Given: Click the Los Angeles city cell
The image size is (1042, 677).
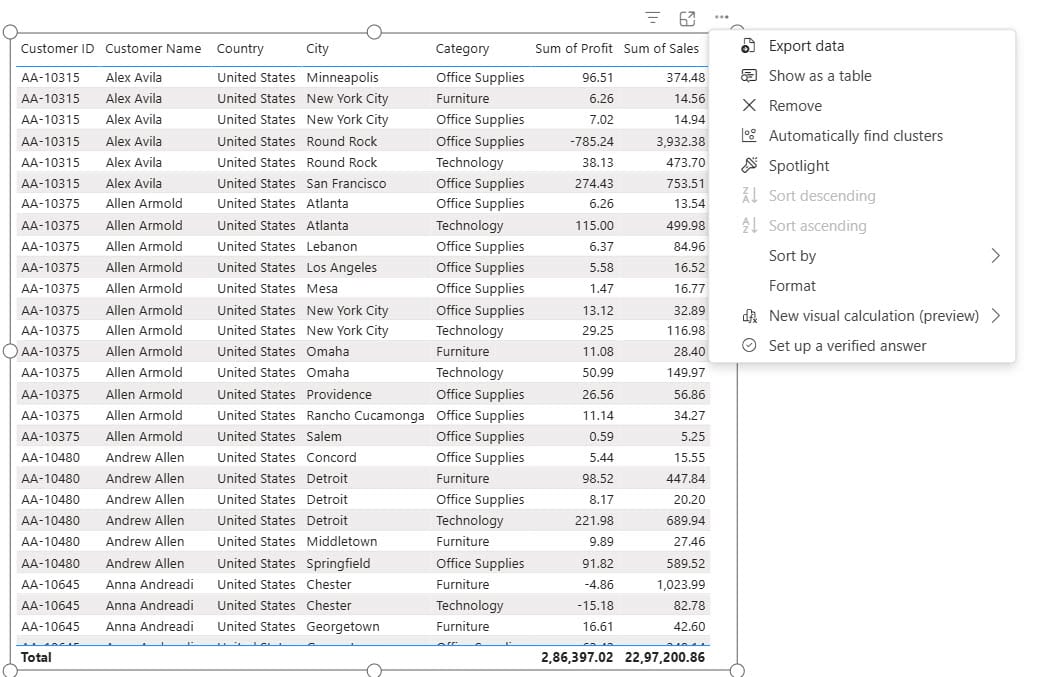Looking at the screenshot, I should point(342,268).
